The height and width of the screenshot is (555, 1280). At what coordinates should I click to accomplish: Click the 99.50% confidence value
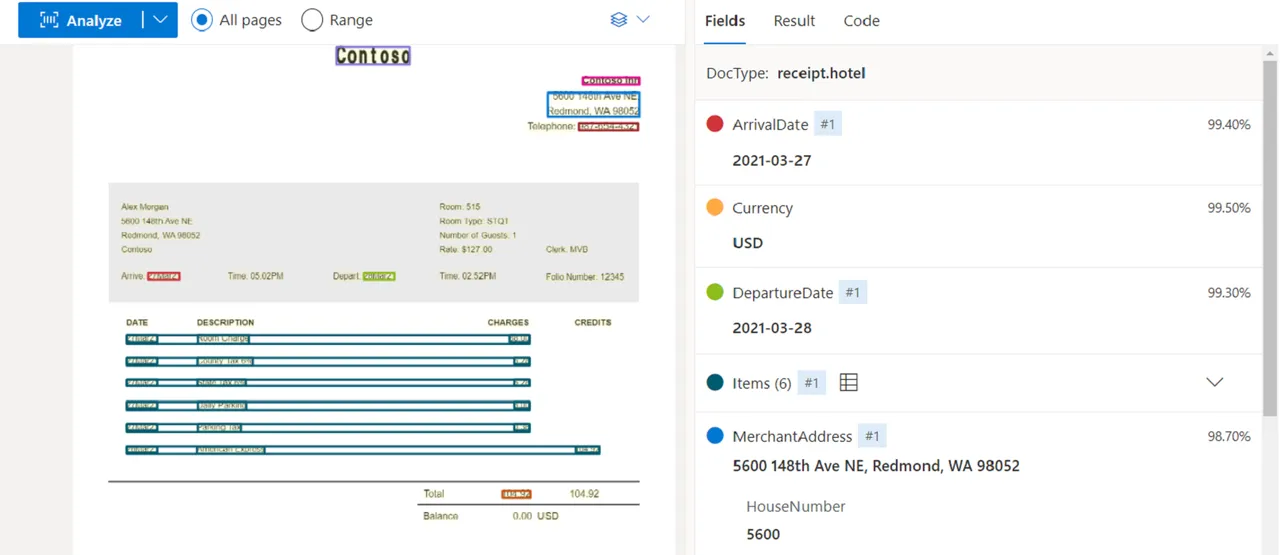click(1229, 208)
